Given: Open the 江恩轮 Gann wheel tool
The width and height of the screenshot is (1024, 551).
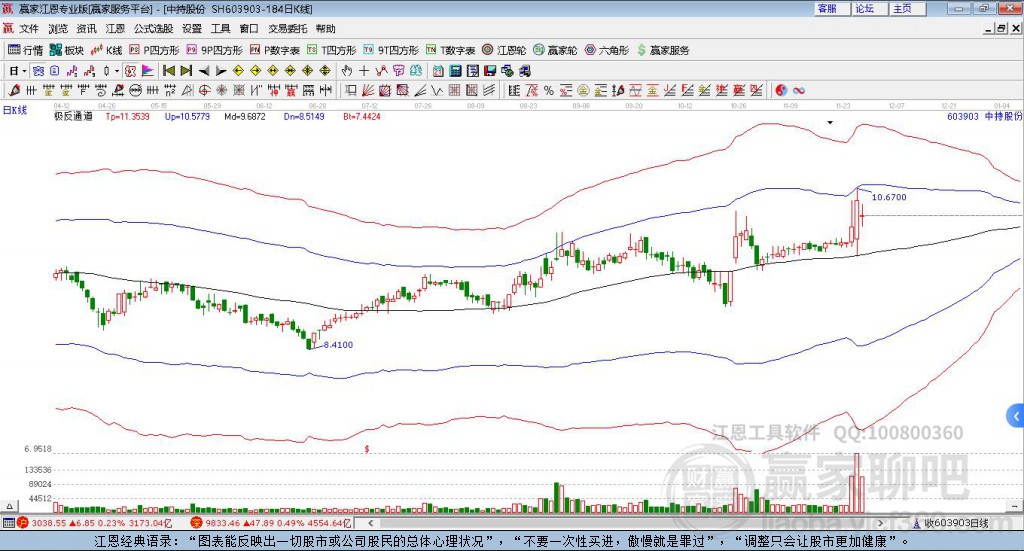Looking at the screenshot, I should pyautogui.click(x=504, y=50).
